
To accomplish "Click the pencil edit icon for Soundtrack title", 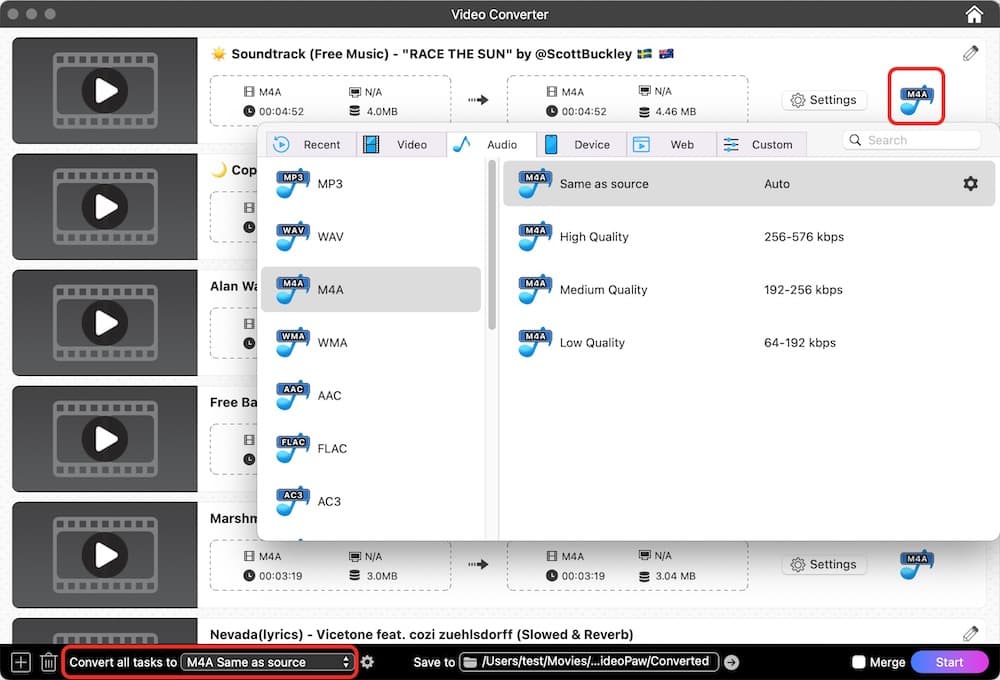I will pyautogui.click(x=970, y=53).
